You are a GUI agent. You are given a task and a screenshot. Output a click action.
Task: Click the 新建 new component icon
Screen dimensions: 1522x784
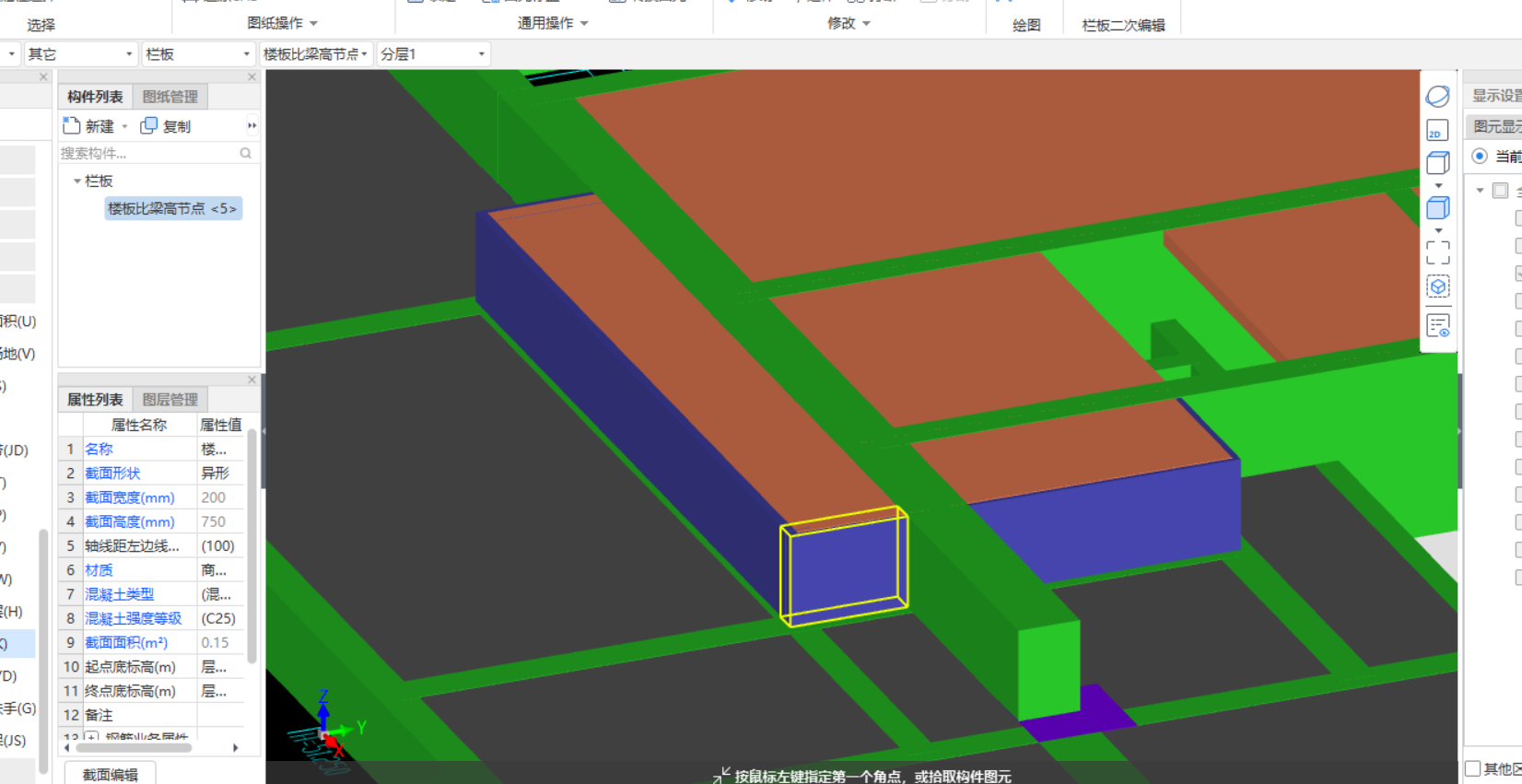[x=72, y=125]
